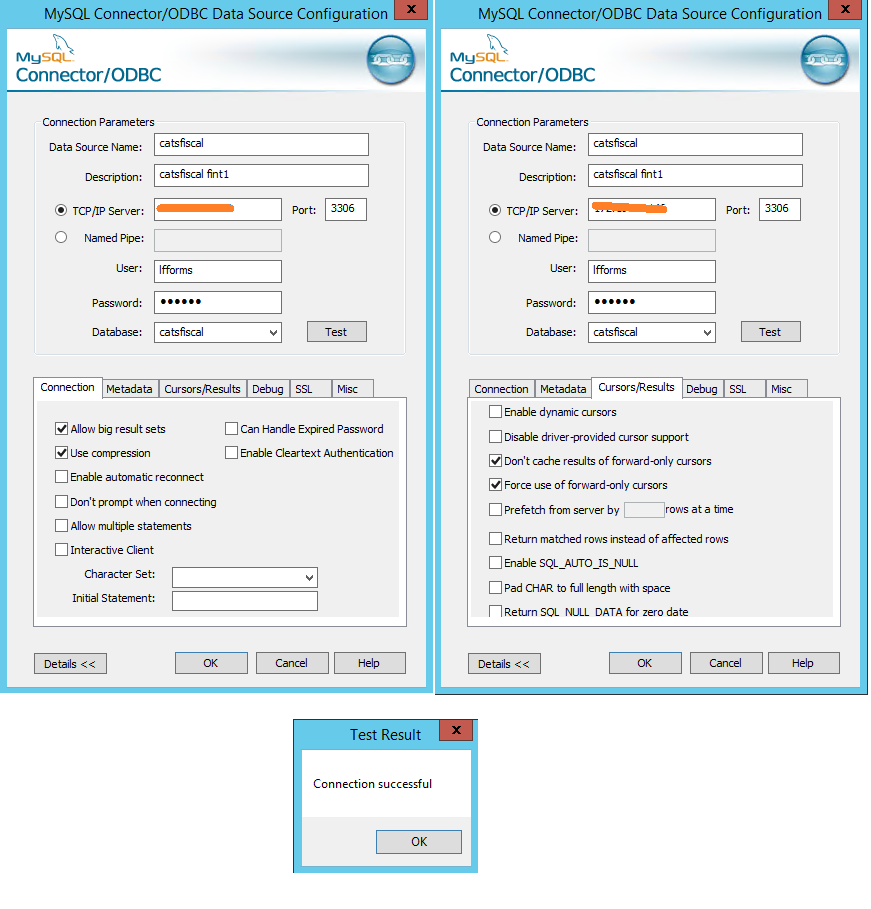Click TCP/IP Server address field in right window

click(x=651, y=209)
